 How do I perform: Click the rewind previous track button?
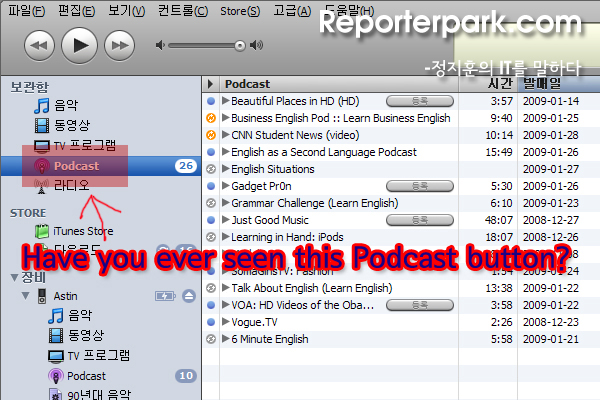click(39, 46)
